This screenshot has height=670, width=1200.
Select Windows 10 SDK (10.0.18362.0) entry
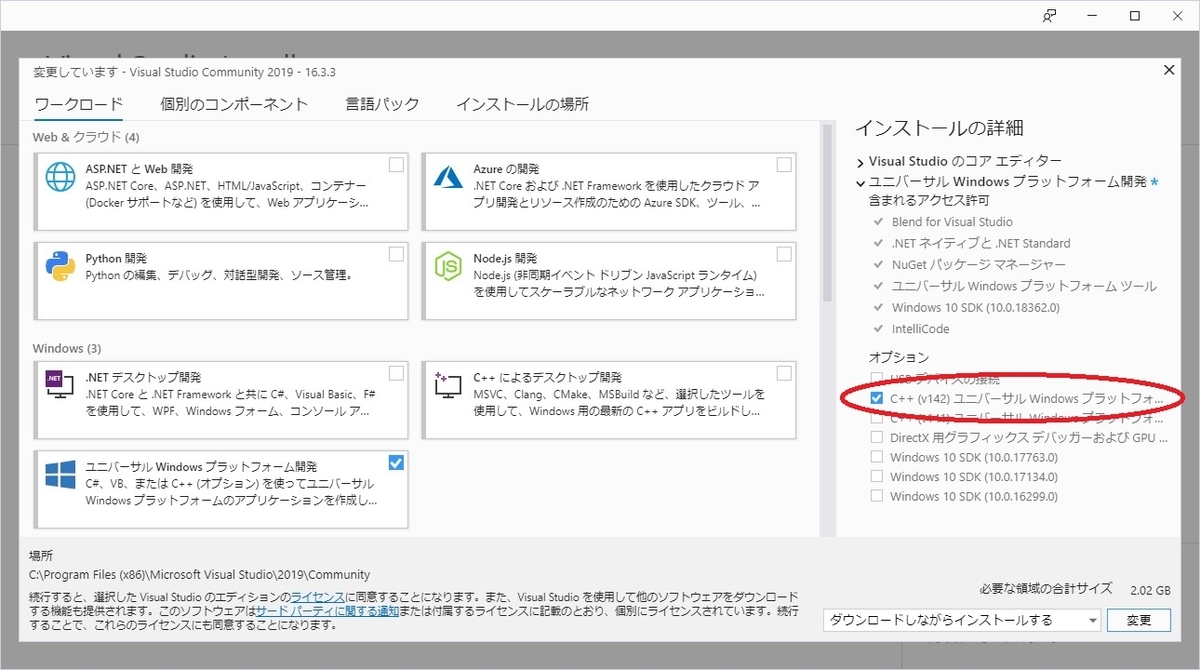click(x=975, y=308)
